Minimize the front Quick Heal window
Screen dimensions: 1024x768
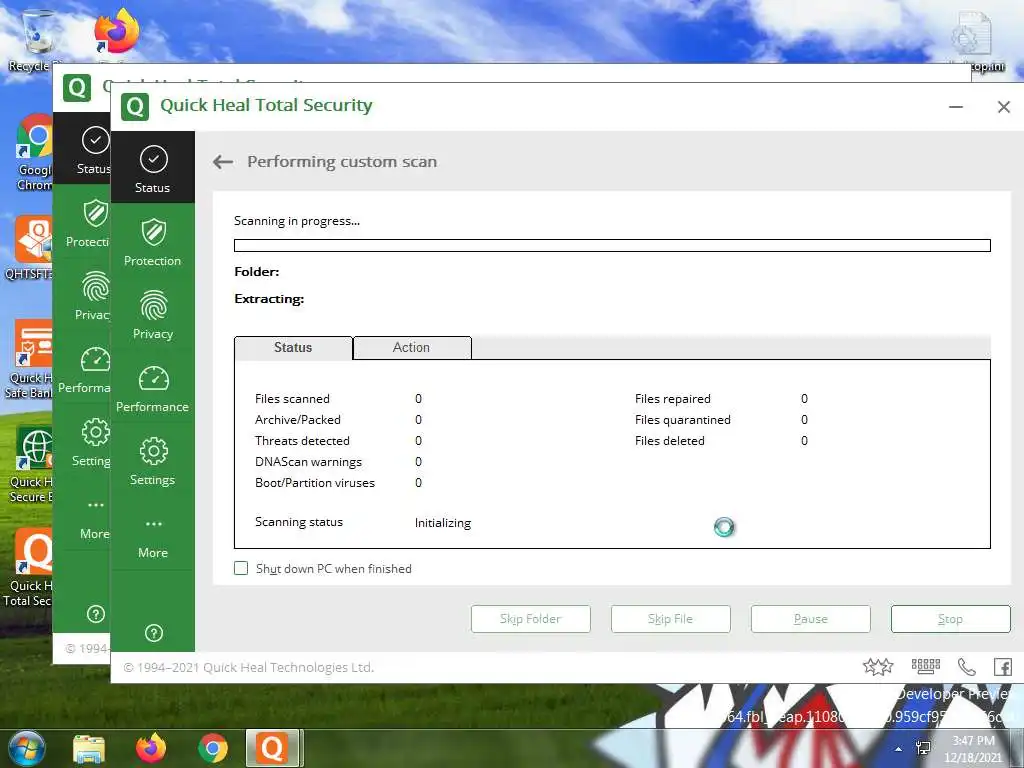coord(956,107)
